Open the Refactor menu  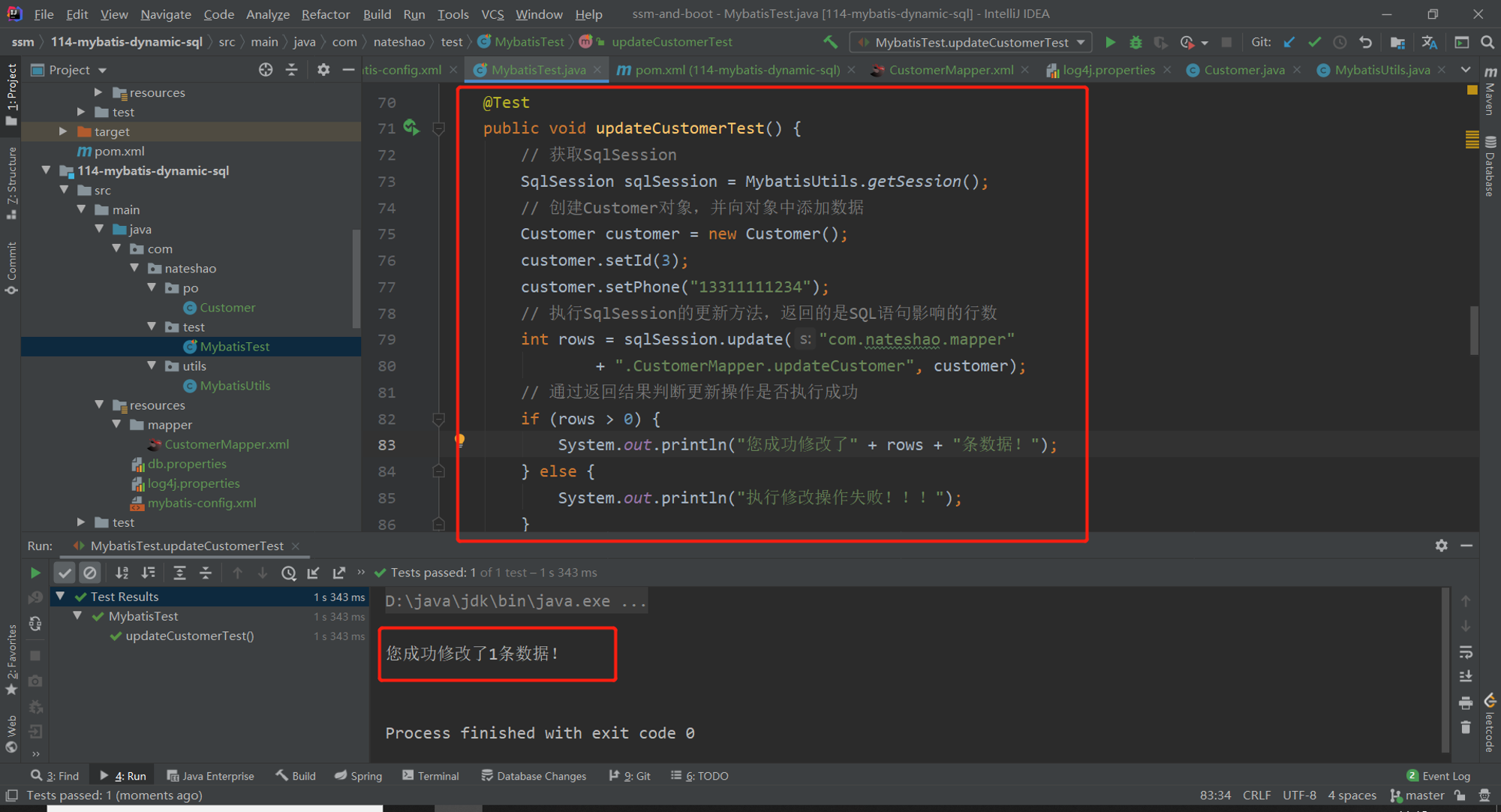click(325, 14)
